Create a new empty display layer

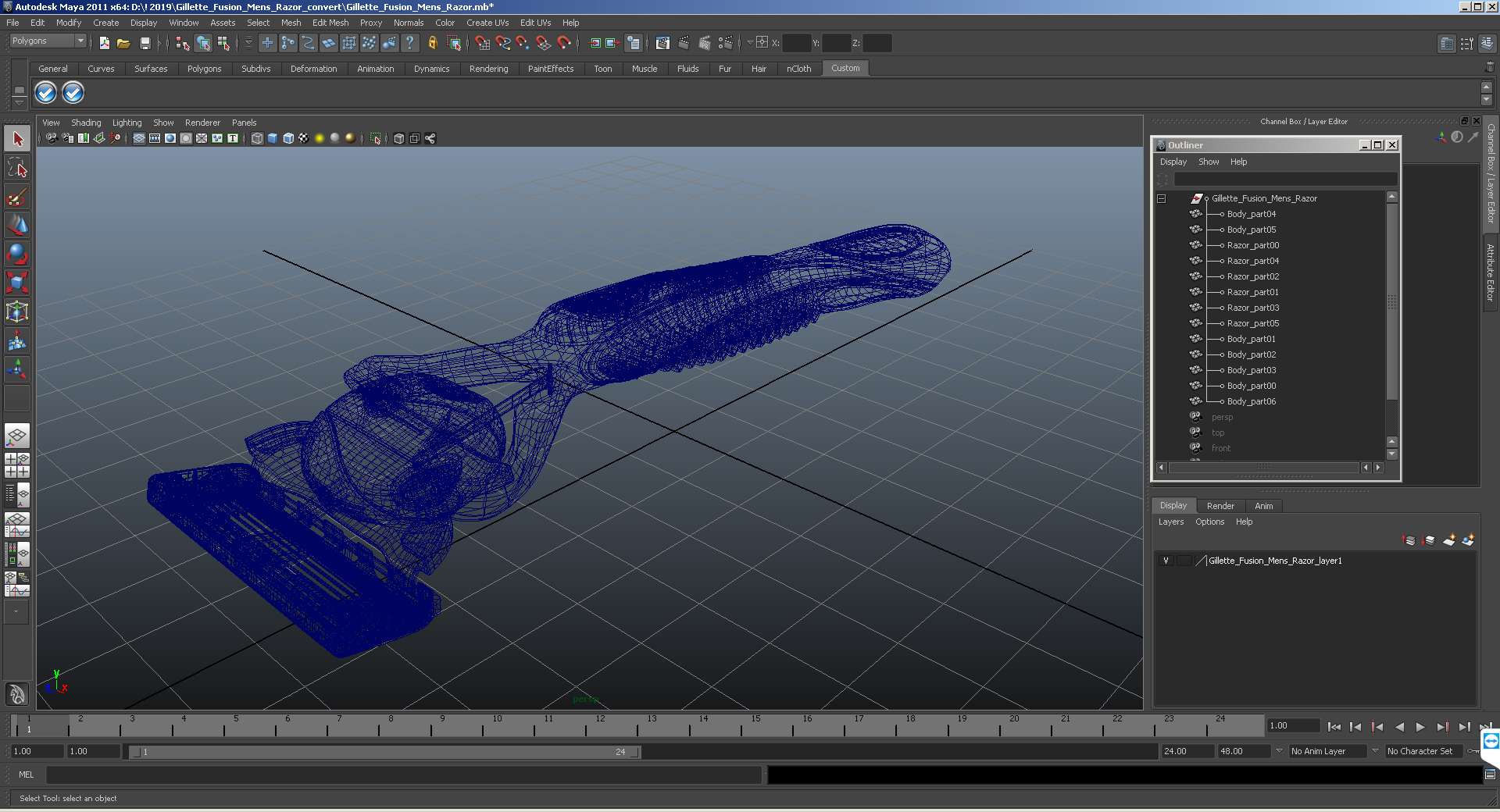(1448, 540)
